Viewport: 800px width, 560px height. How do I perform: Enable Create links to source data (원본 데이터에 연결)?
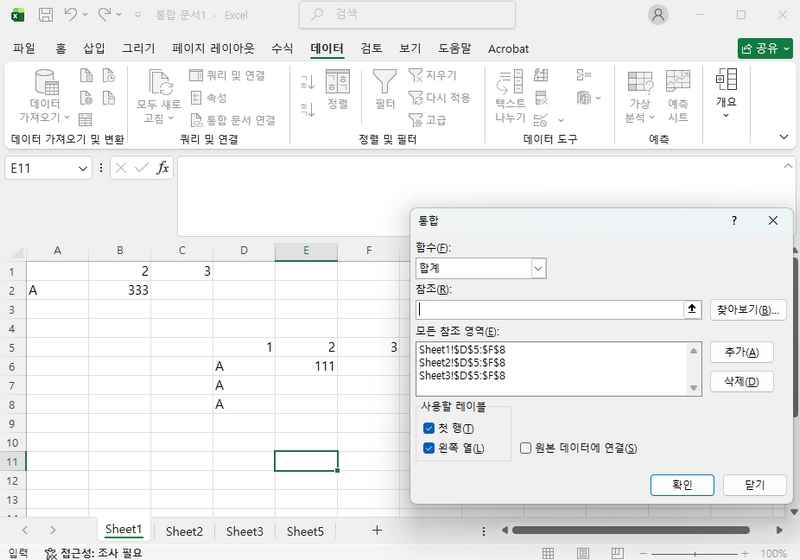coord(526,448)
